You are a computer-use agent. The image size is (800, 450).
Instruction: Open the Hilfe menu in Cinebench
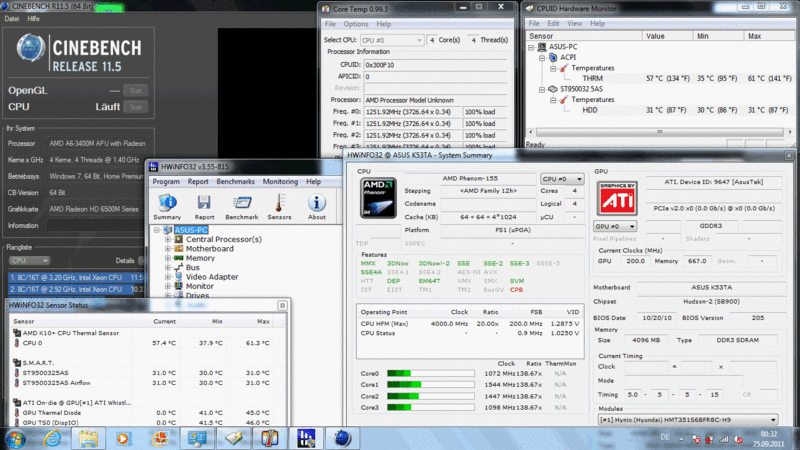click(34, 19)
